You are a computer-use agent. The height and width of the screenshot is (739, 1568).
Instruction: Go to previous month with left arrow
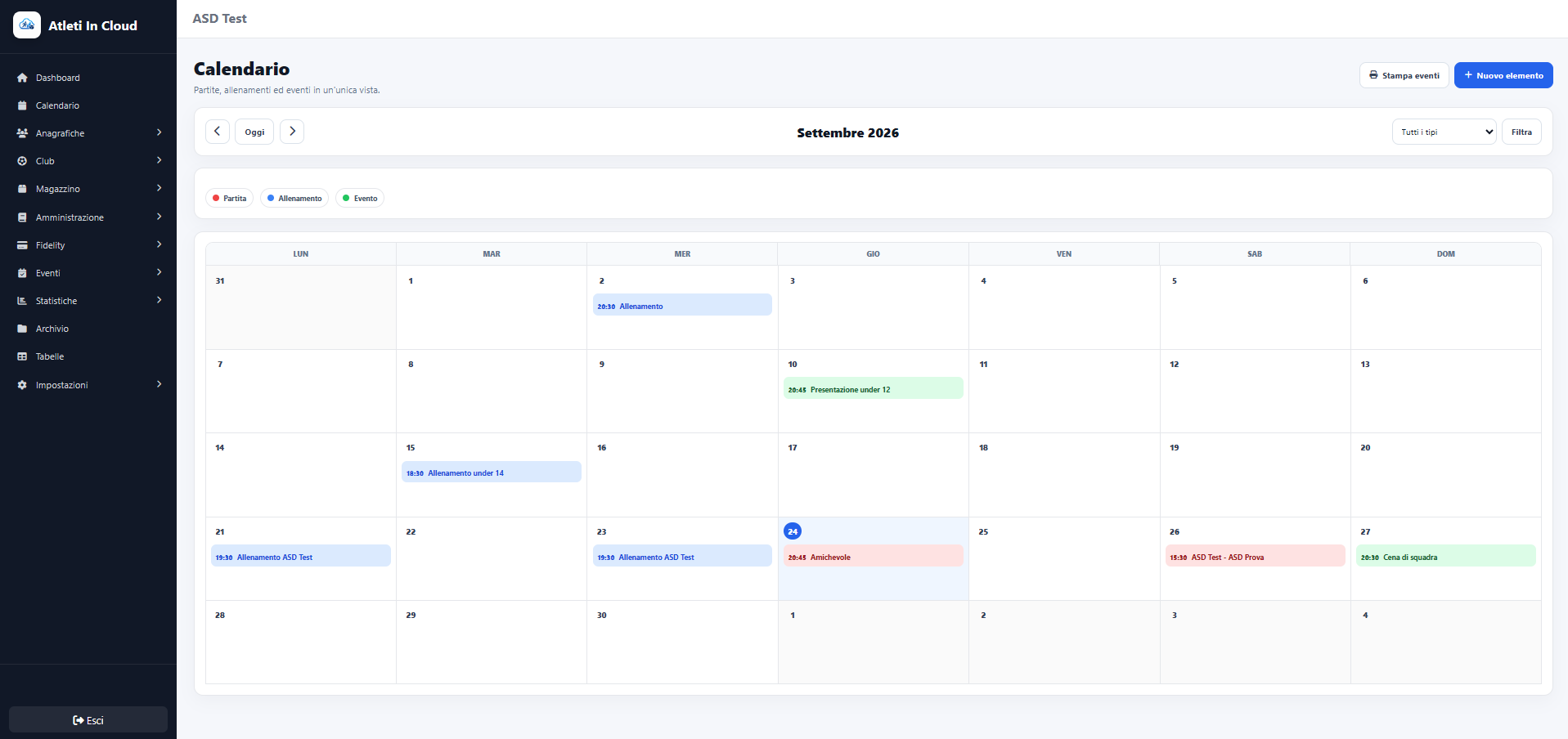pos(218,132)
